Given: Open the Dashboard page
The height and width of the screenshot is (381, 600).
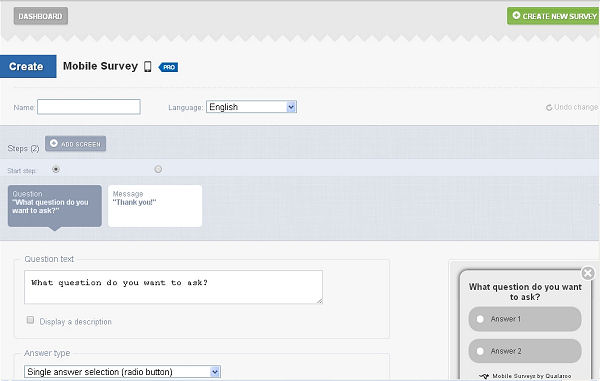Looking at the screenshot, I should tap(41, 16).
